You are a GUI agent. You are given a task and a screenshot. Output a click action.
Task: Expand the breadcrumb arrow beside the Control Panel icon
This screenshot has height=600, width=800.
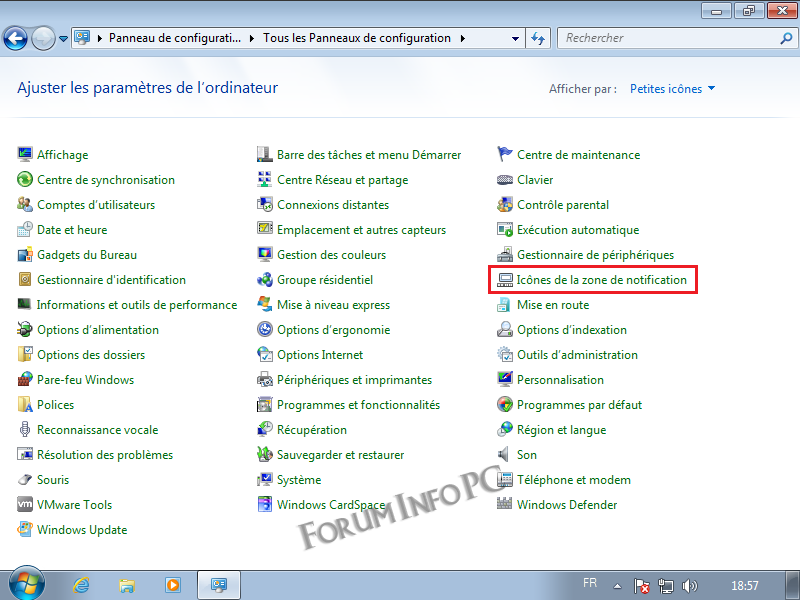[99, 38]
